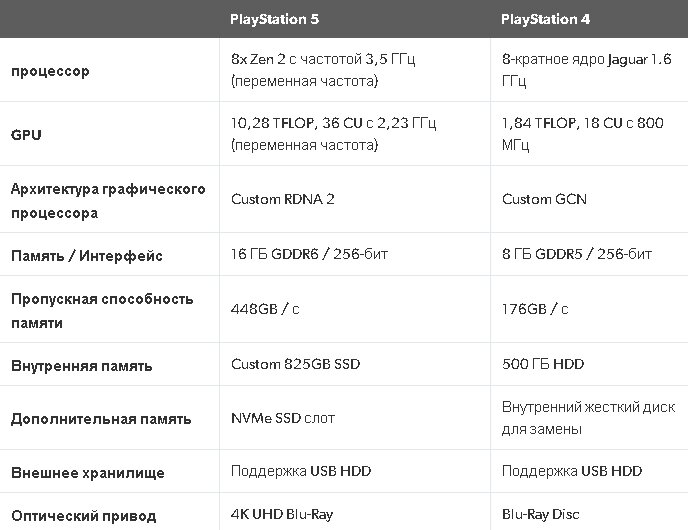Select the процессор row label
The image size is (688, 530).
[50, 71]
